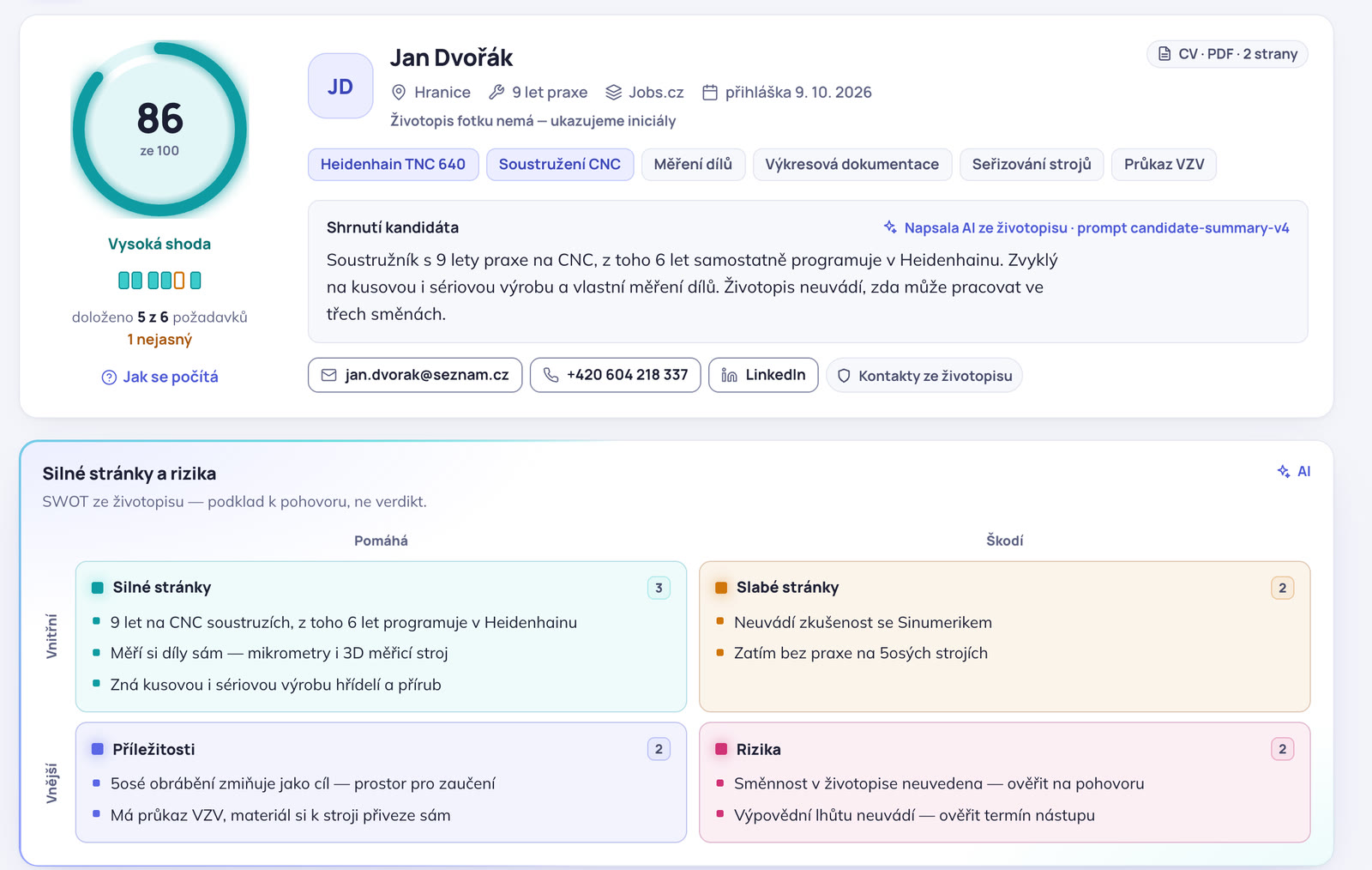Click the count badge 2 in Rizika

[1282, 749]
